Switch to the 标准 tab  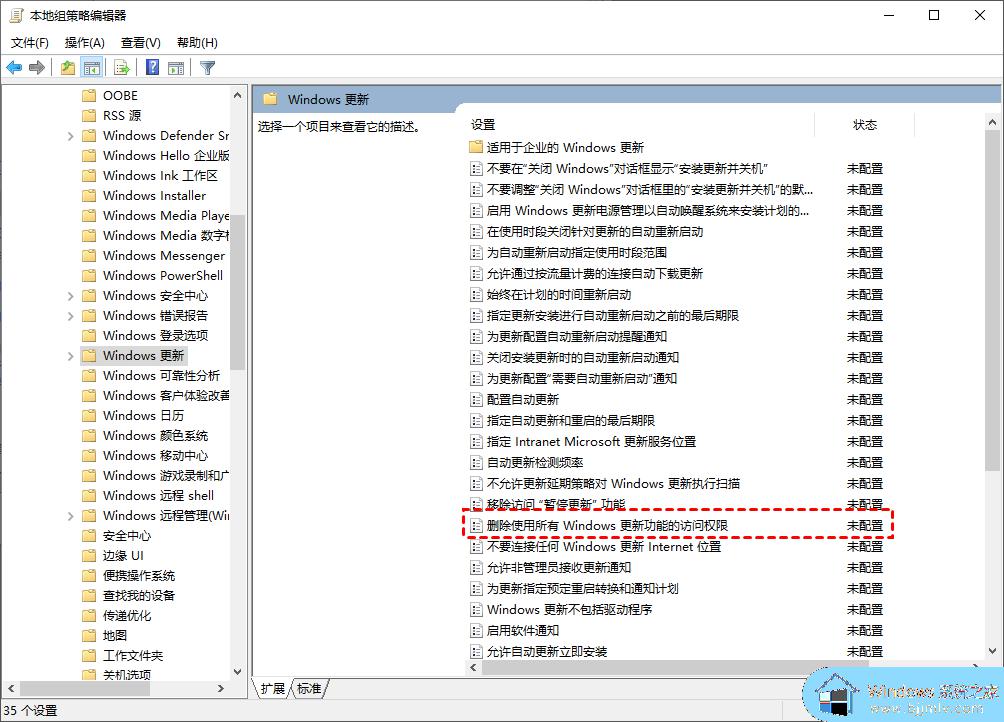point(310,689)
